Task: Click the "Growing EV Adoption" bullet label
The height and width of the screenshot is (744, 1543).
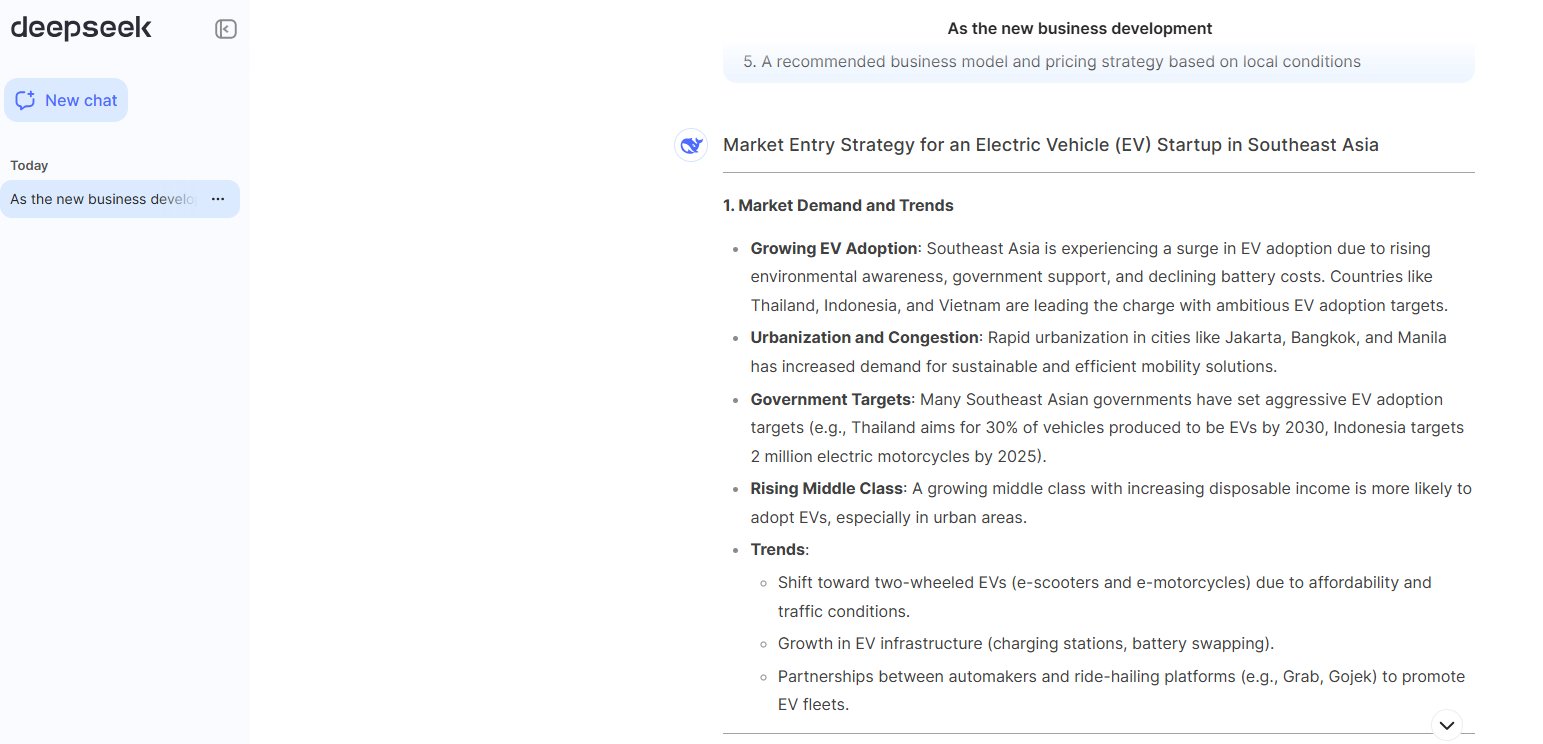Action: [834, 248]
